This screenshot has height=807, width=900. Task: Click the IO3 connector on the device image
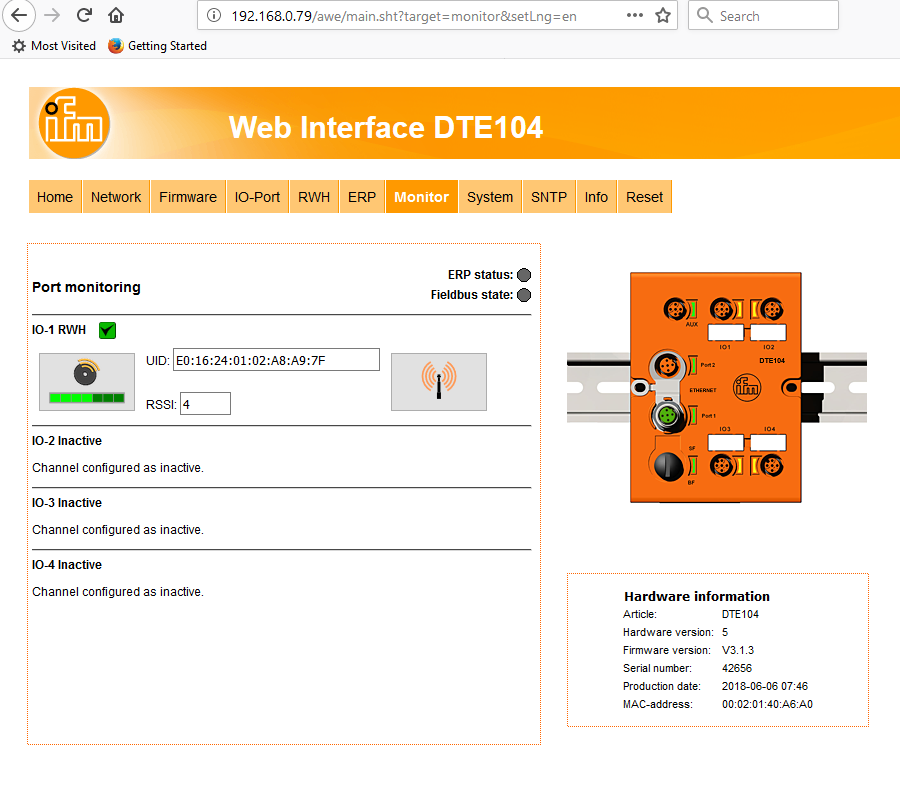click(x=722, y=465)
